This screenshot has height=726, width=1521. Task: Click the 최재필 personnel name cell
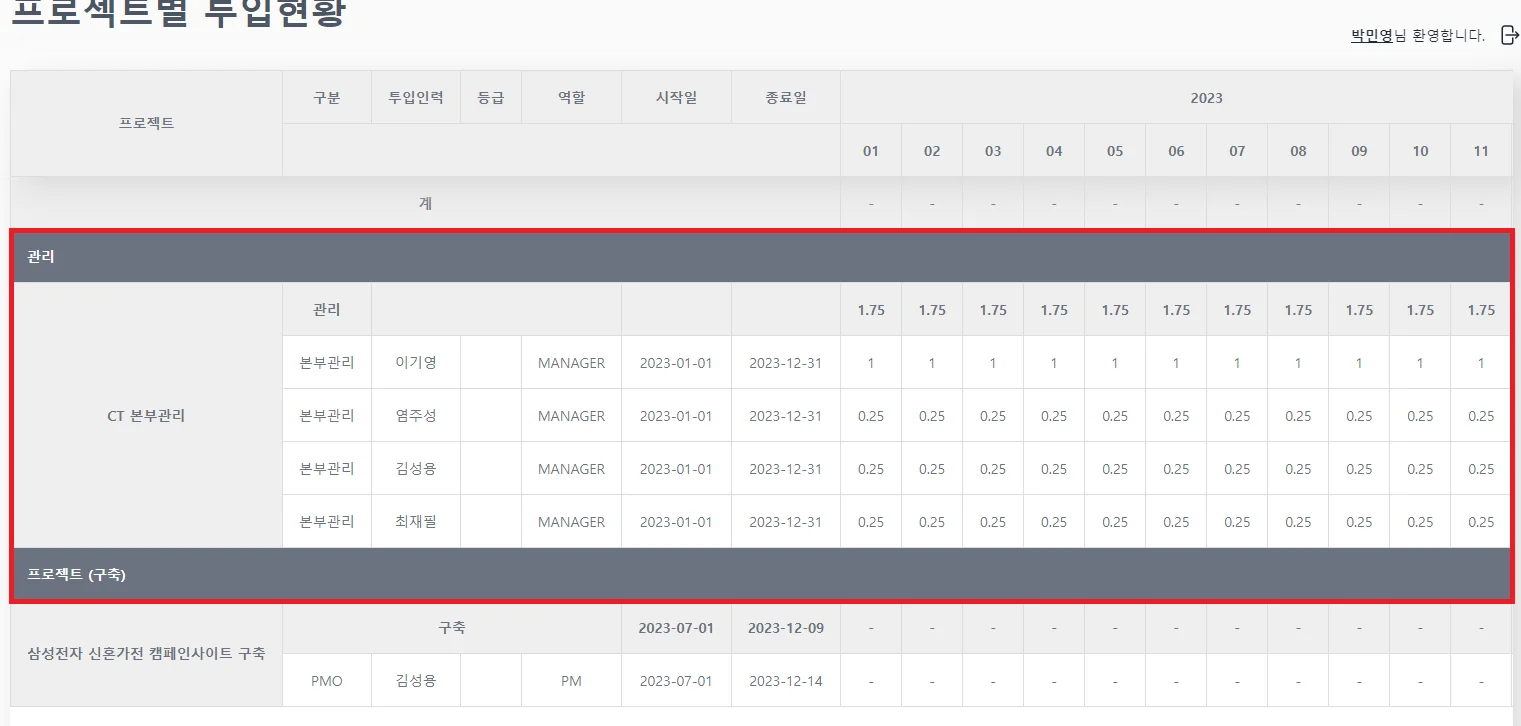tap(416, 522)
